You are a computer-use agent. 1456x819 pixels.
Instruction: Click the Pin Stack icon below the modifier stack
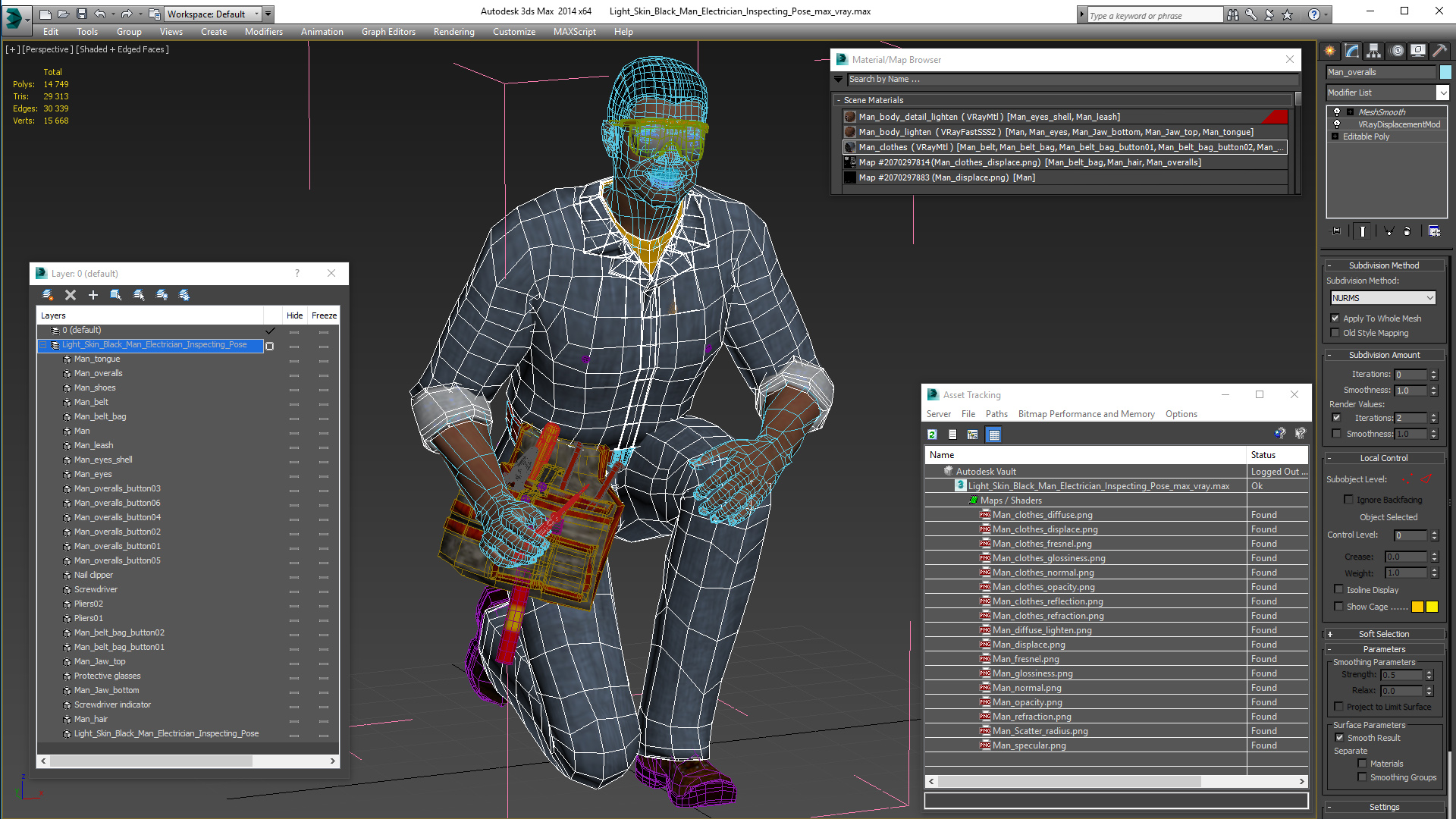point(1336,231)
